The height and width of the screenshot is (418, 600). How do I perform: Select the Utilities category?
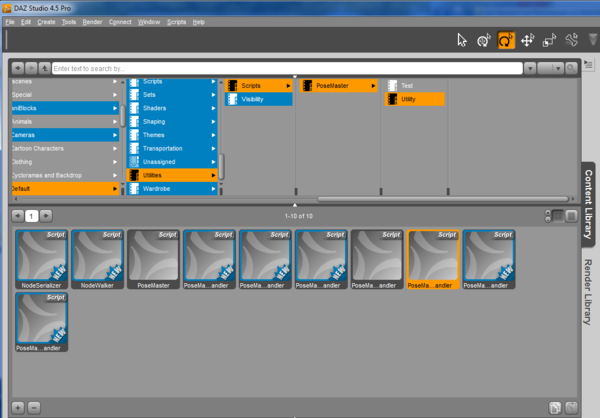tap(172, 175)
